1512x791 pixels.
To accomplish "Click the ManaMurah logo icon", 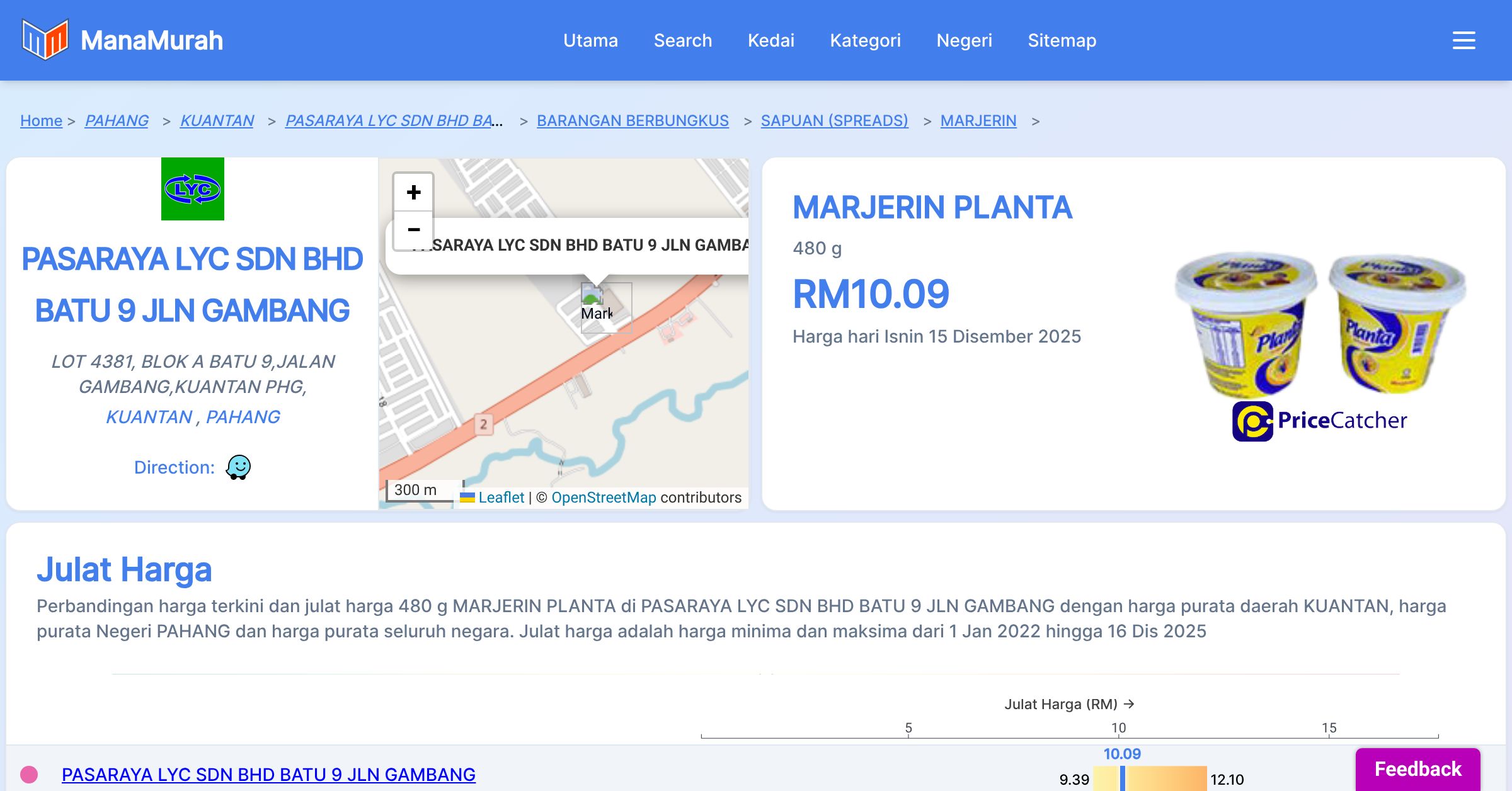I will click(45, 40).
